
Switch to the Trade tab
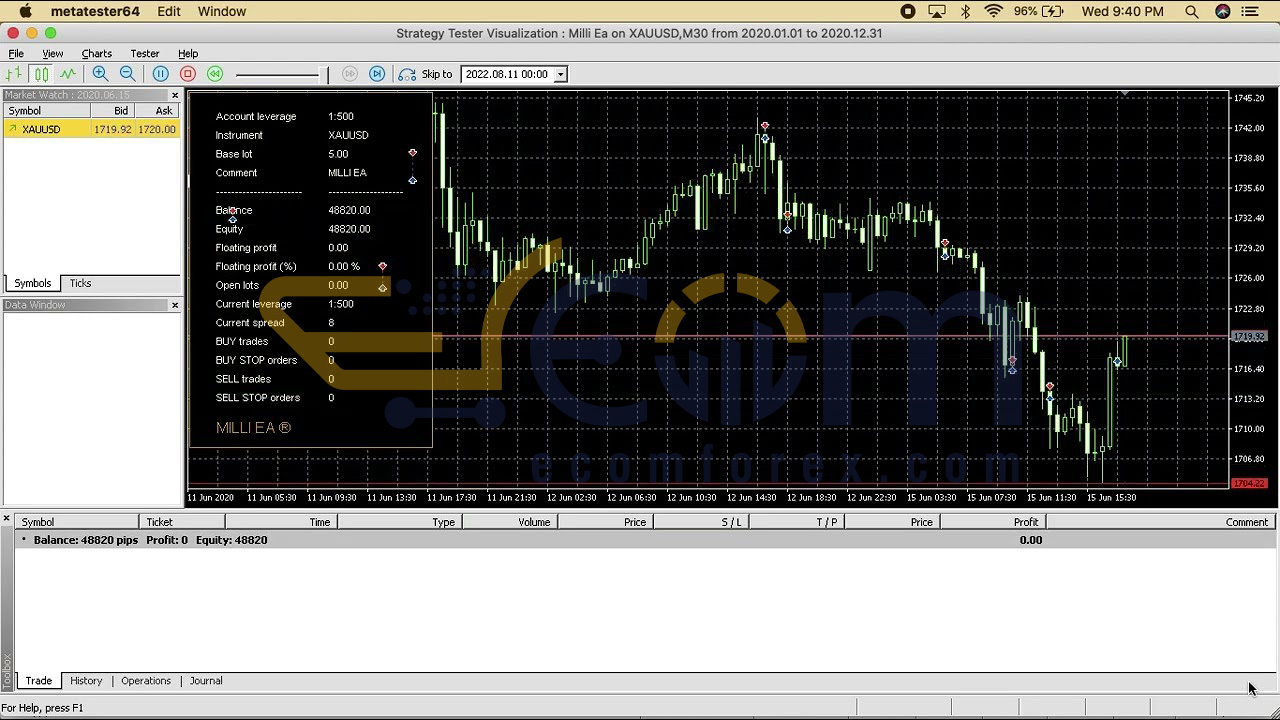pos(38,681)
